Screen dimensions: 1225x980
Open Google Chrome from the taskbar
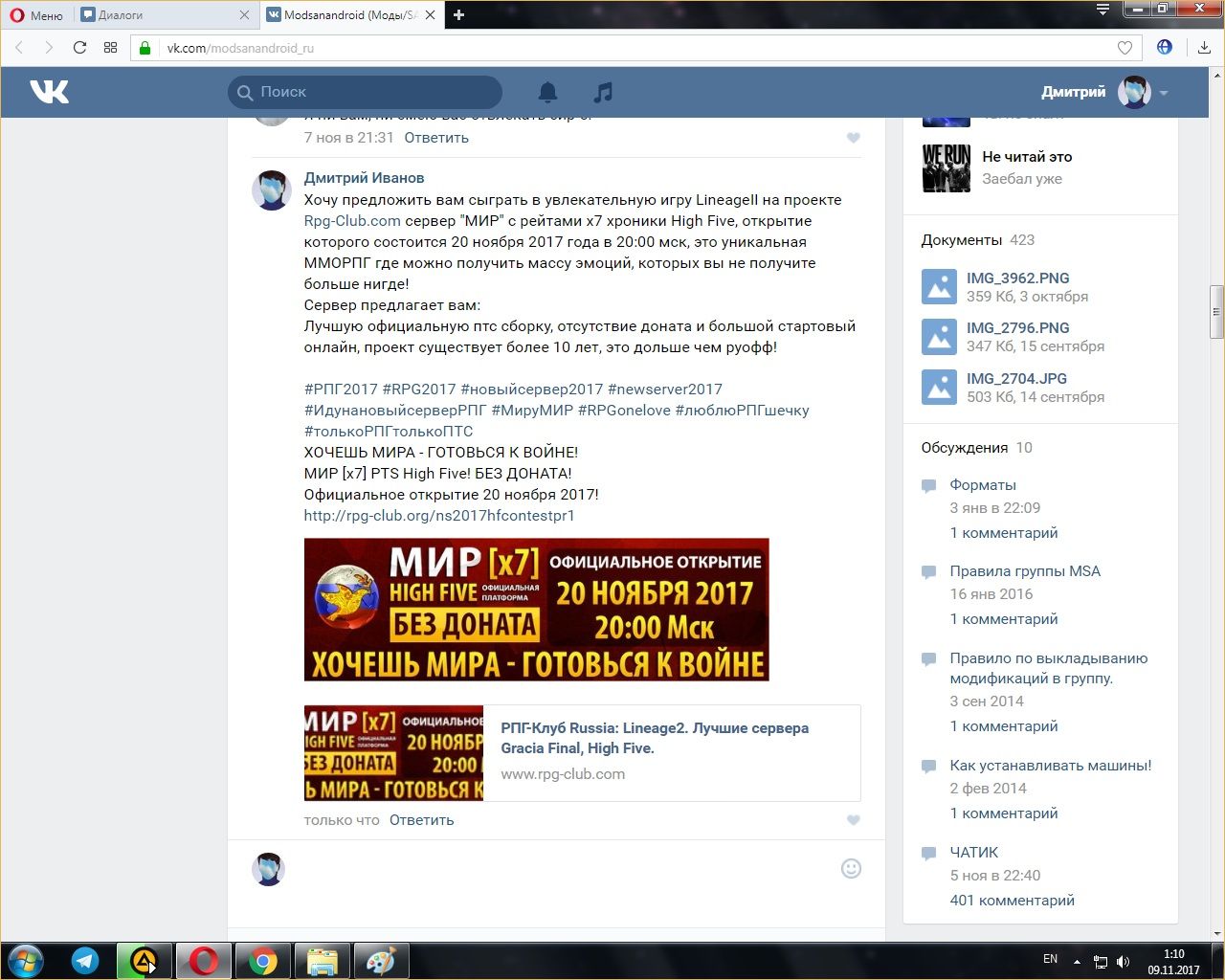[x=263, y=961]
